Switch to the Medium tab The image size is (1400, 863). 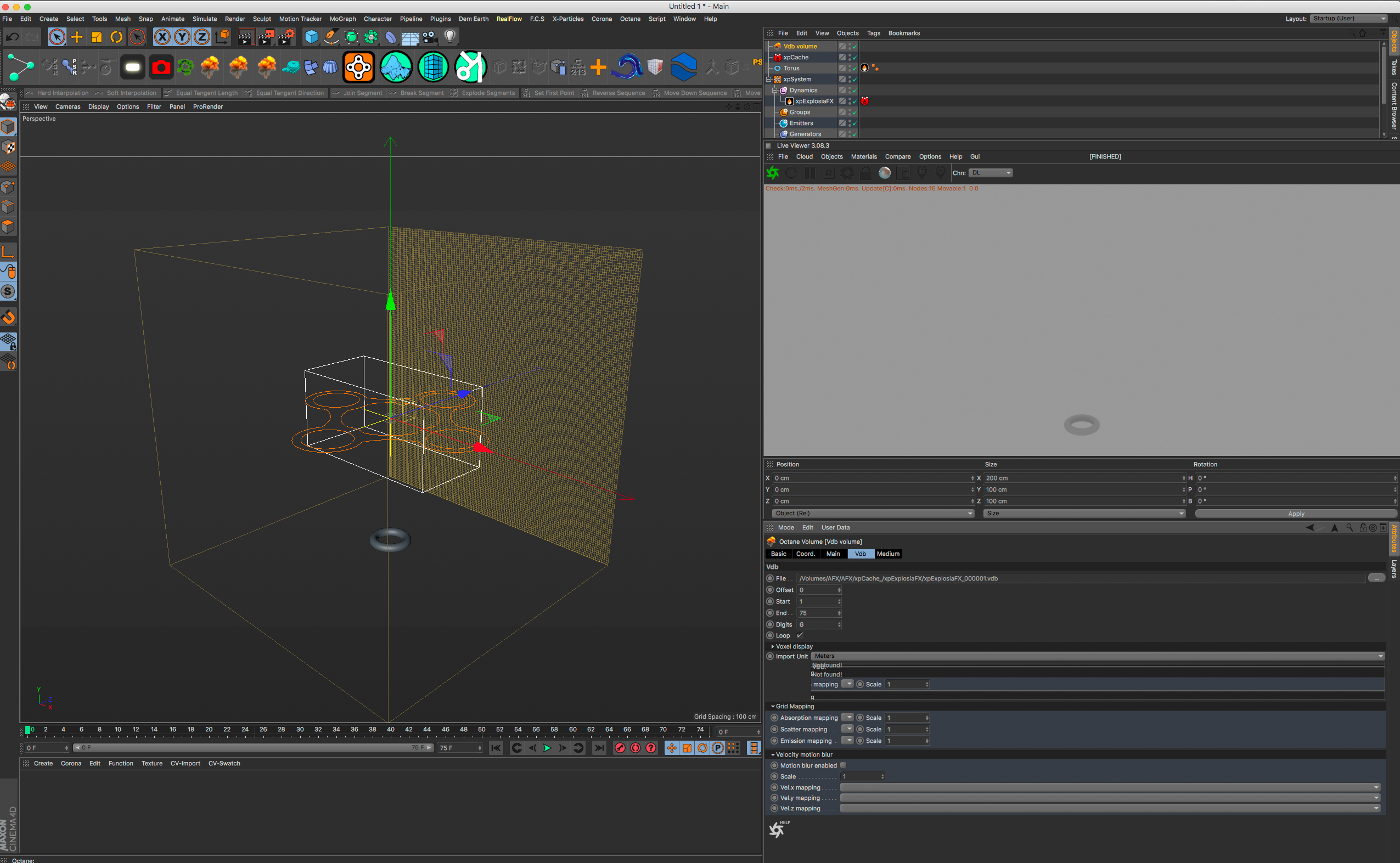(x=888, y=554)
